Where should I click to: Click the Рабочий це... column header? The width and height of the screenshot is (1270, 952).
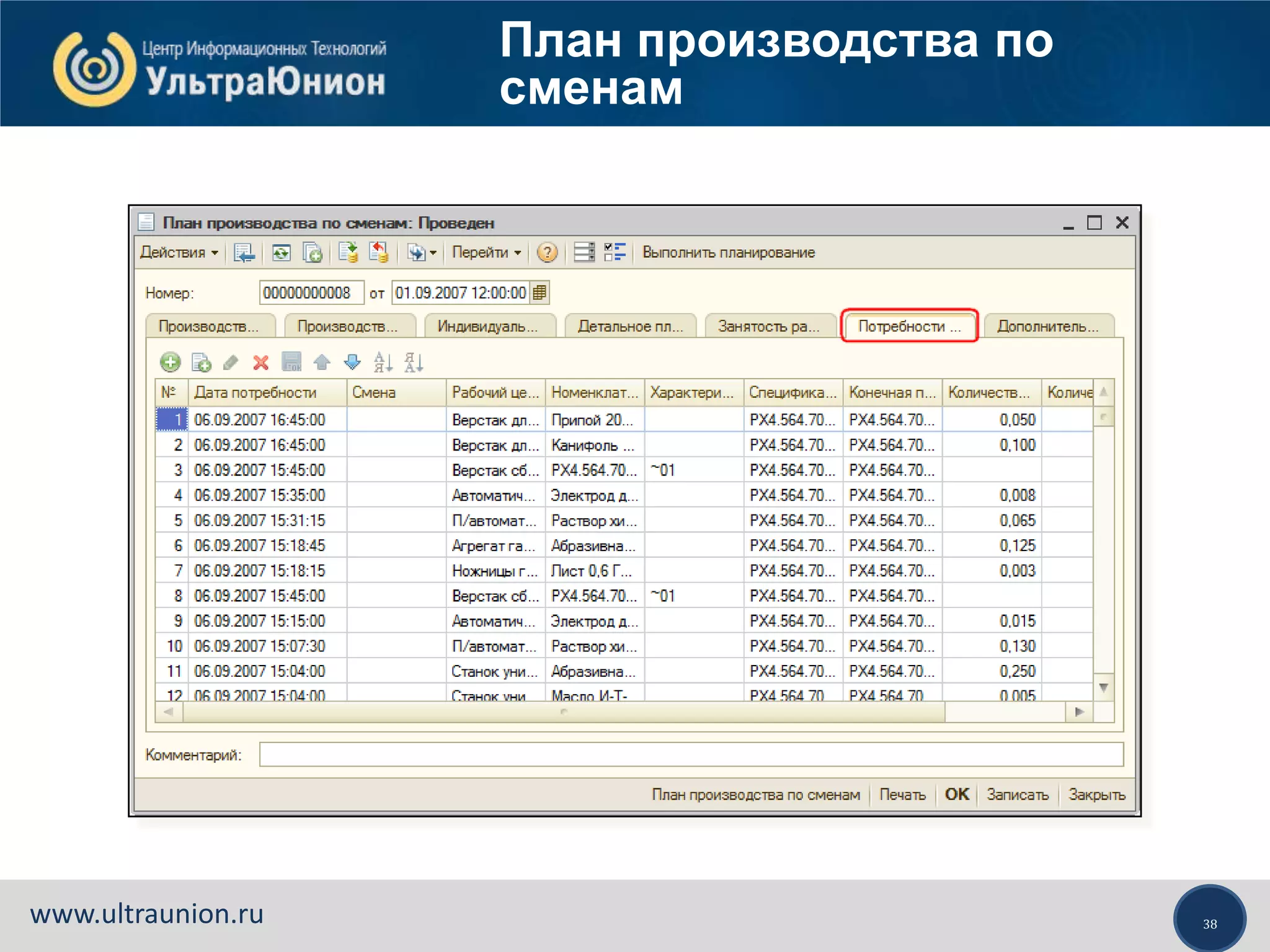(495, 392)
